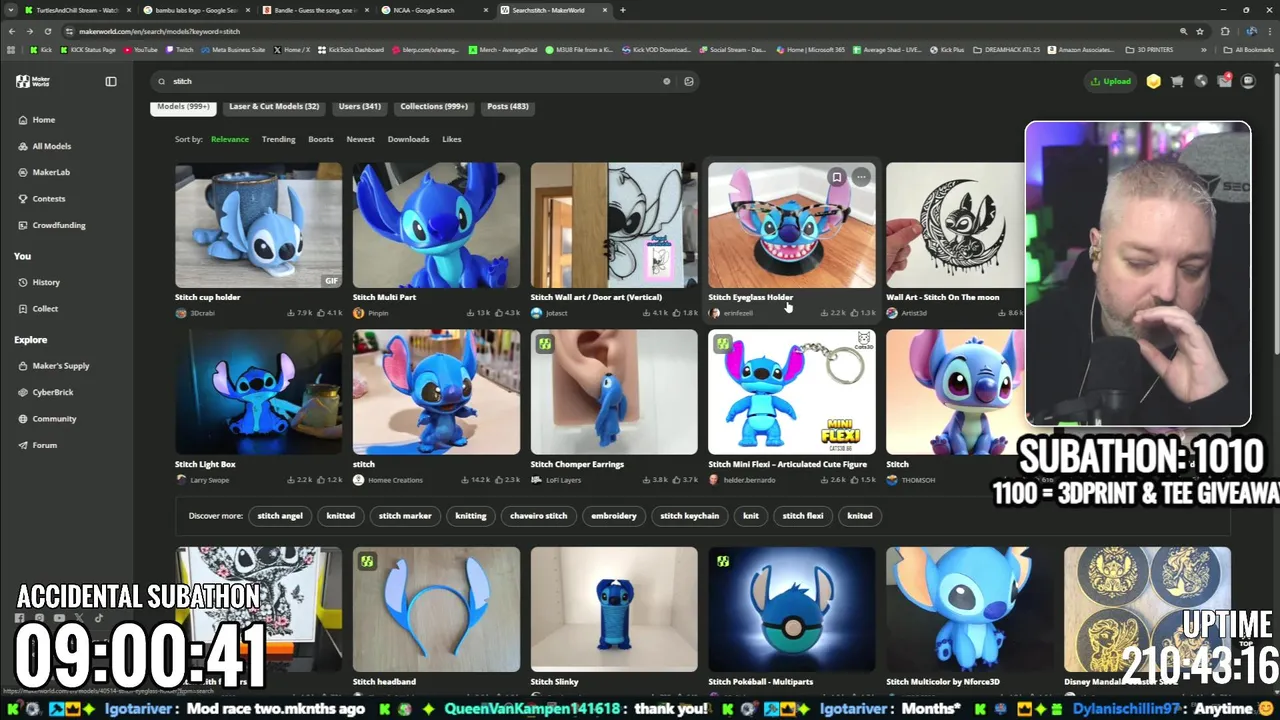Click the stitch flexi discover tag
The width and height of the screenshot is (1280, 720).
pyautogui.click(x=803, y=516)
